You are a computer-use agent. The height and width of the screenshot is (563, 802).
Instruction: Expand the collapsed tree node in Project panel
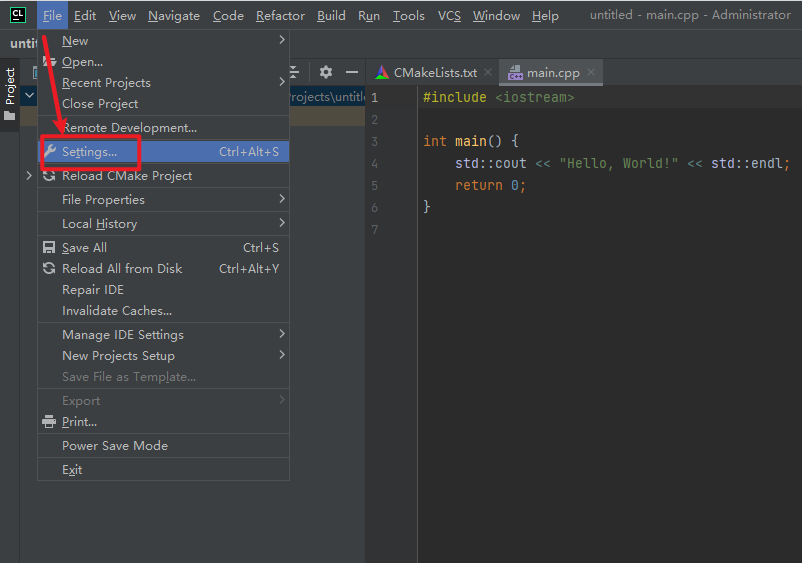(28, 176)
